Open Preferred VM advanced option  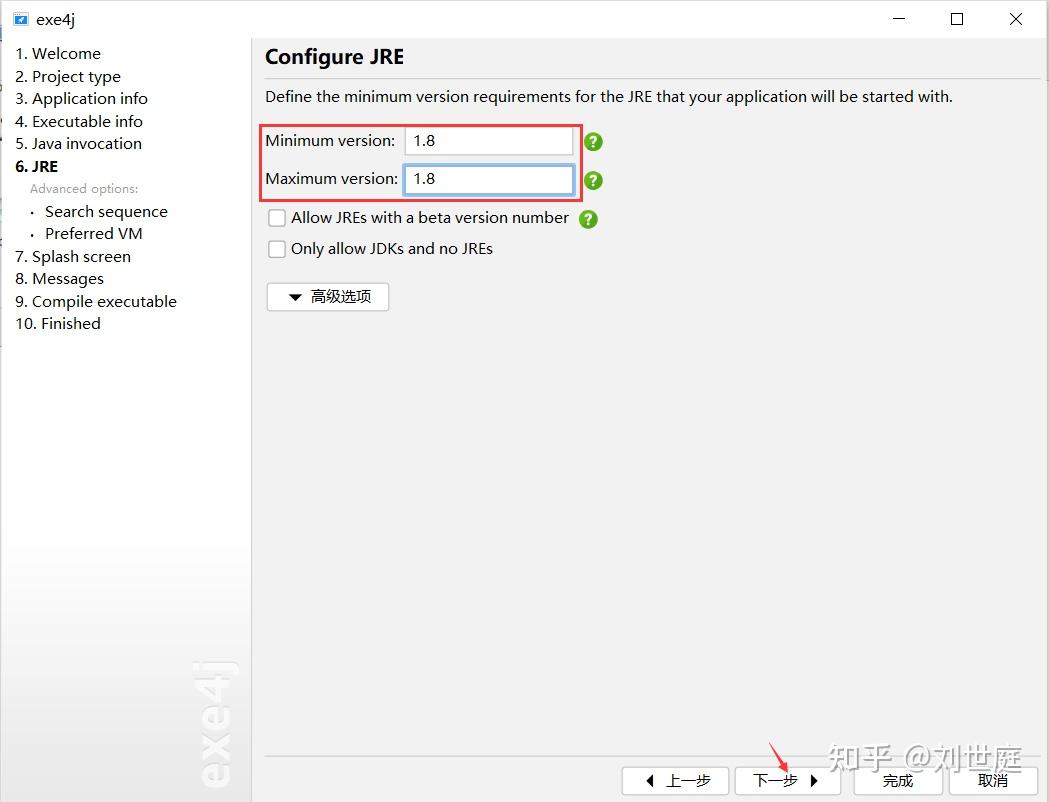coord(94,234)
